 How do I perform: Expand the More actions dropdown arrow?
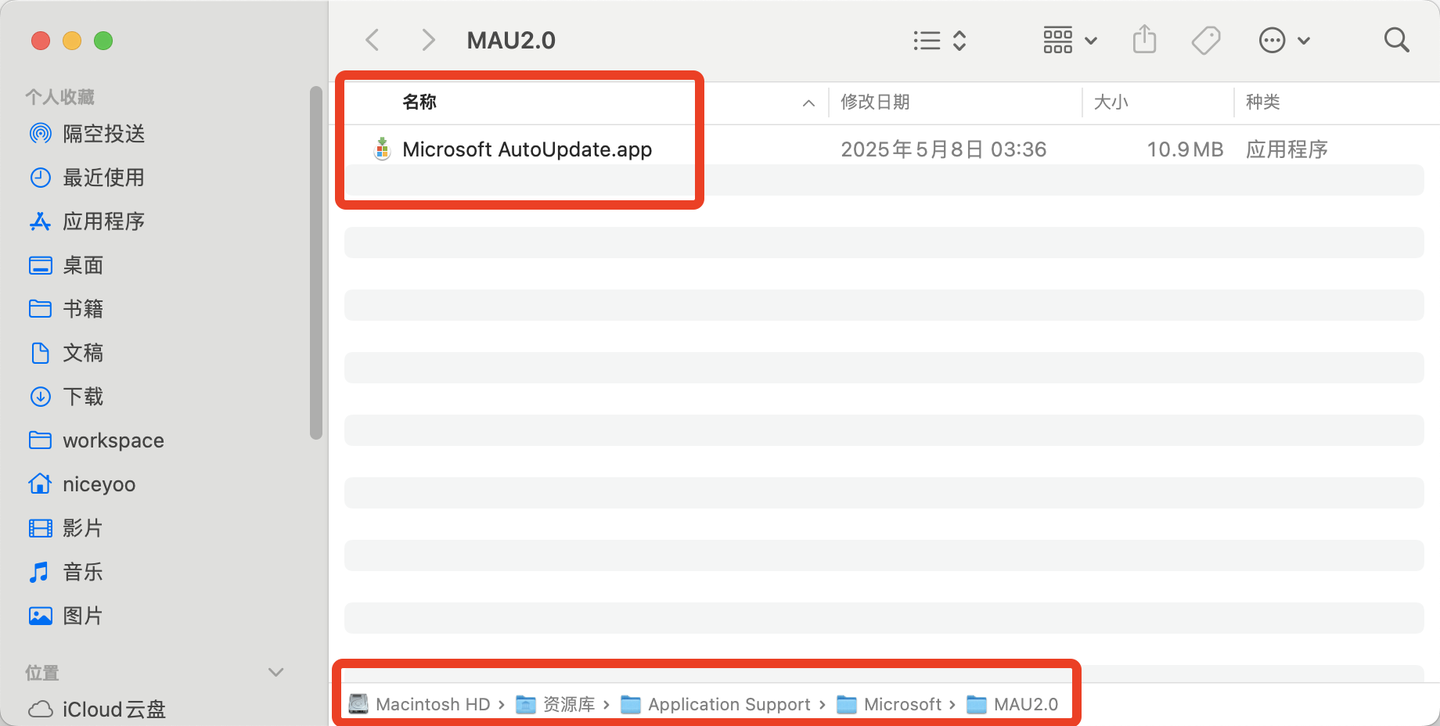(x=1304, y=41)
